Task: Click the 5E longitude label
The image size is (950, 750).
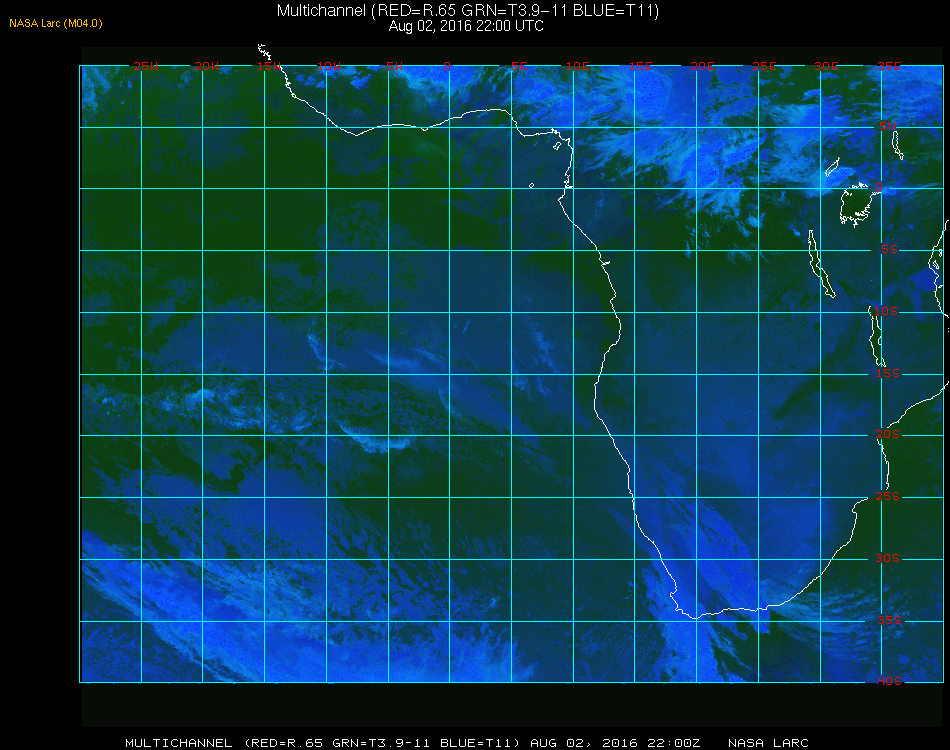Action: point(519,66)
